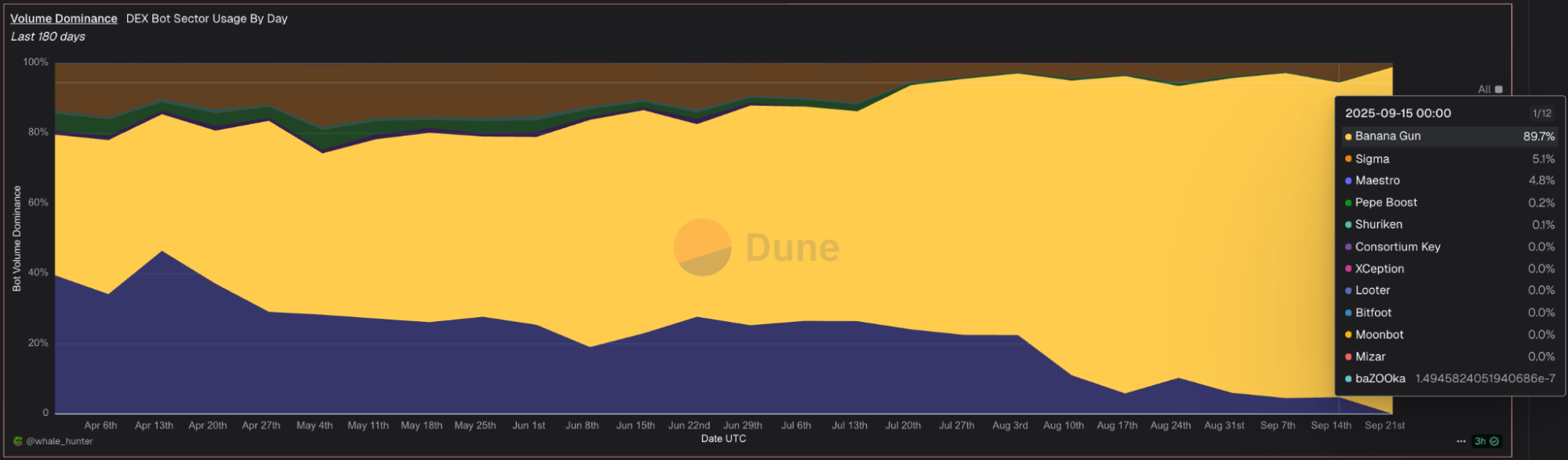The height and width of the screenshot is (460, 1568).
Task: Click the DEX Bot Sector Usage By Day subtitle
Action: (207, 18)
